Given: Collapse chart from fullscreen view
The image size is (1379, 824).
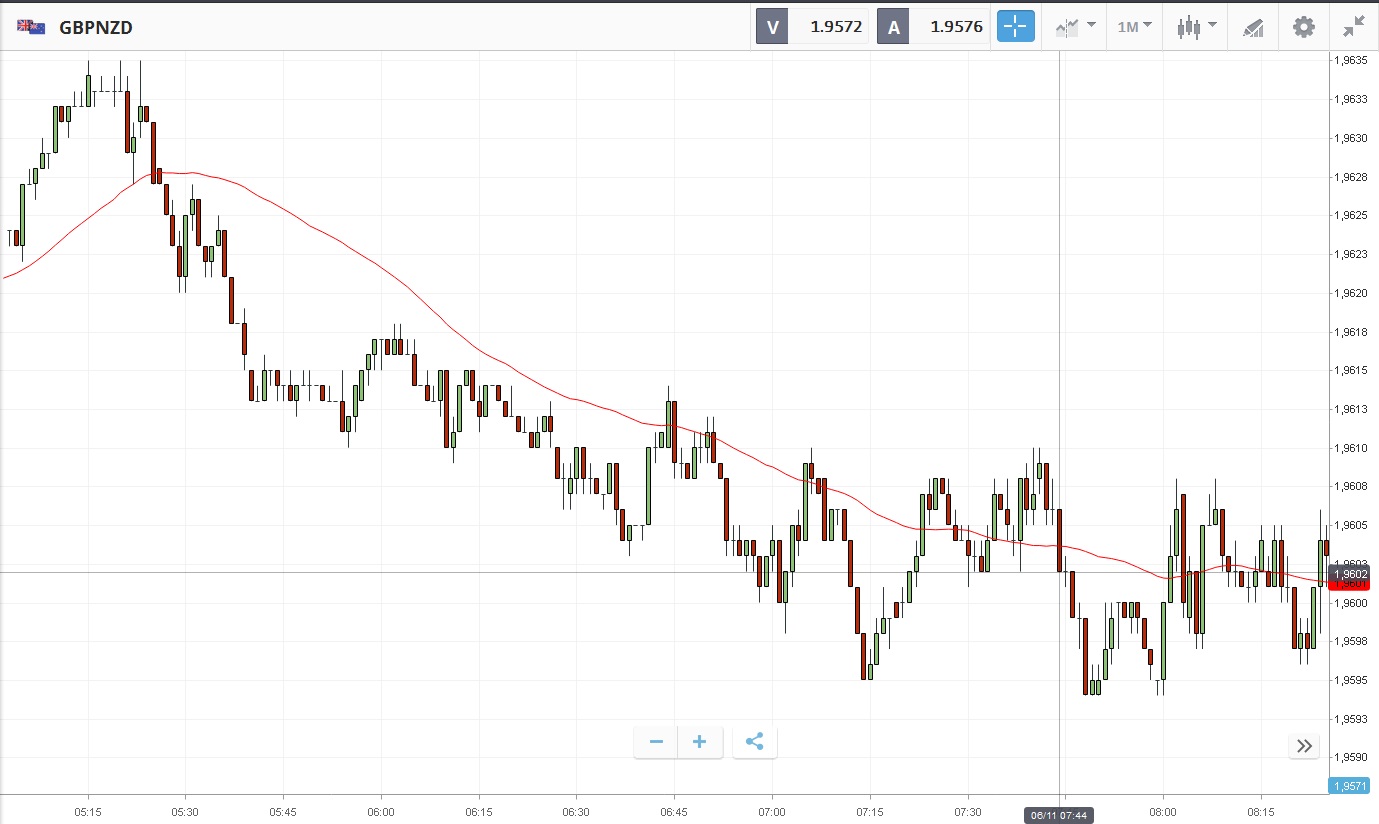Looking at the screenshot, I should pos(1354,27).
